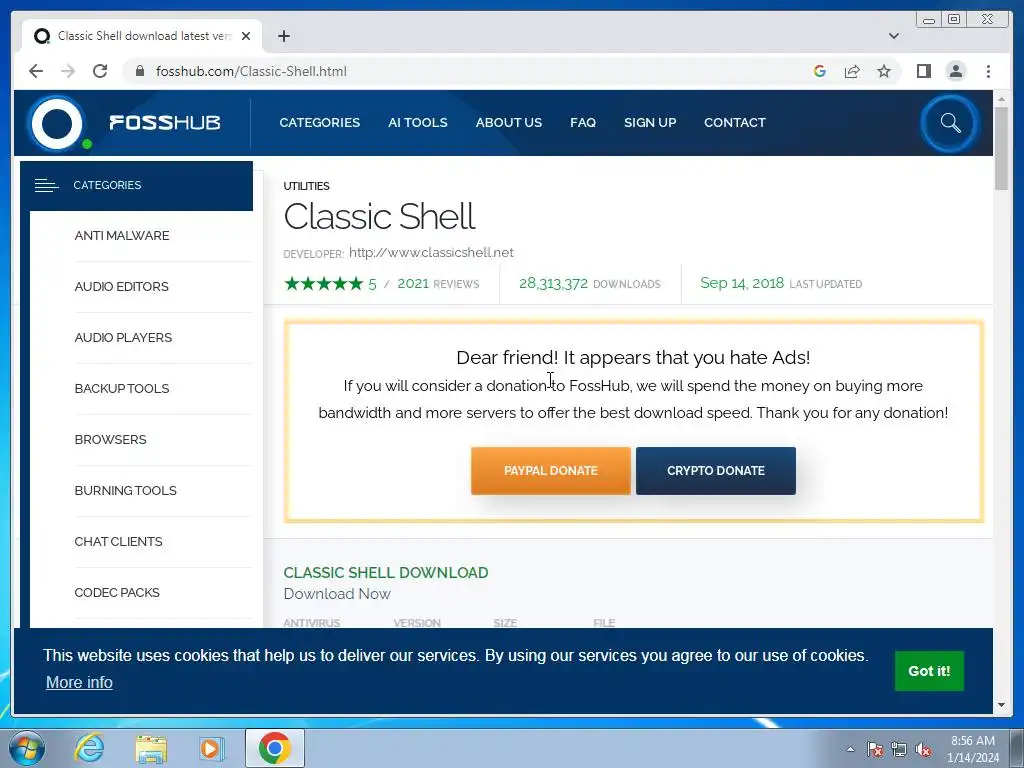1024x768 pixels.
Task: Show hidden tray icons arrow
Action: (x=850, y=749)
